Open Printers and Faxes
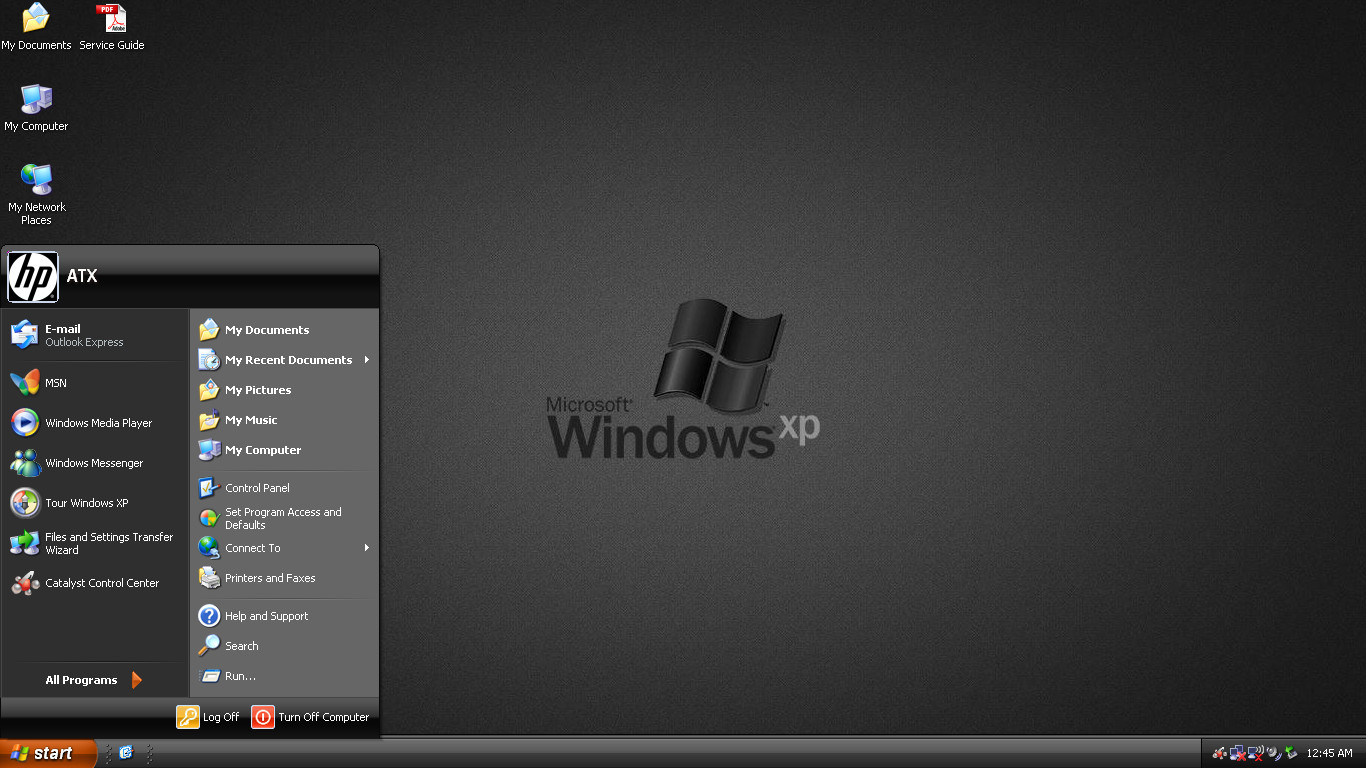 [x=284, y=578]
